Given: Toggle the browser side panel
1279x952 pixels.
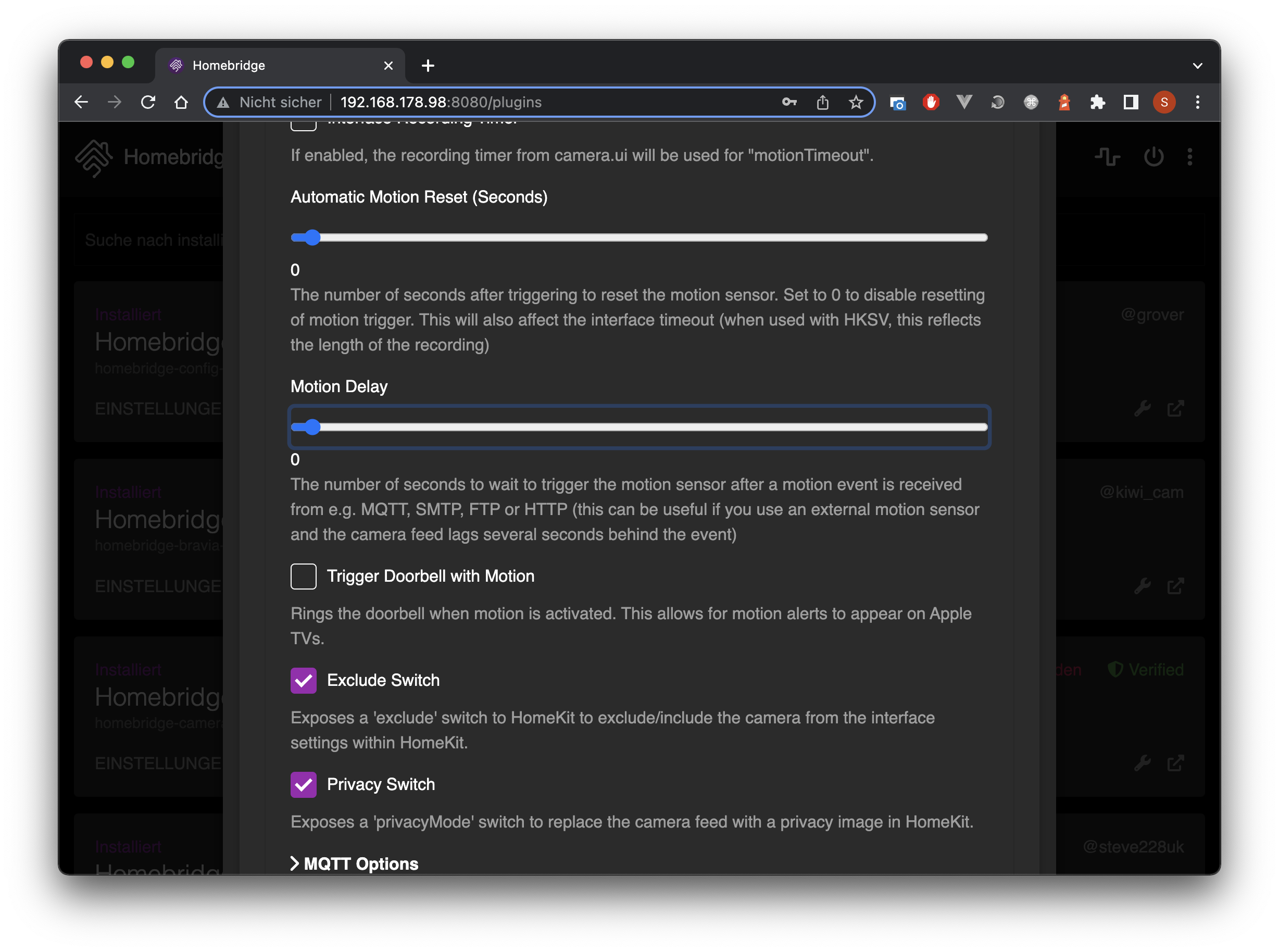Looking at the screenshot, I should (1131, 102).
